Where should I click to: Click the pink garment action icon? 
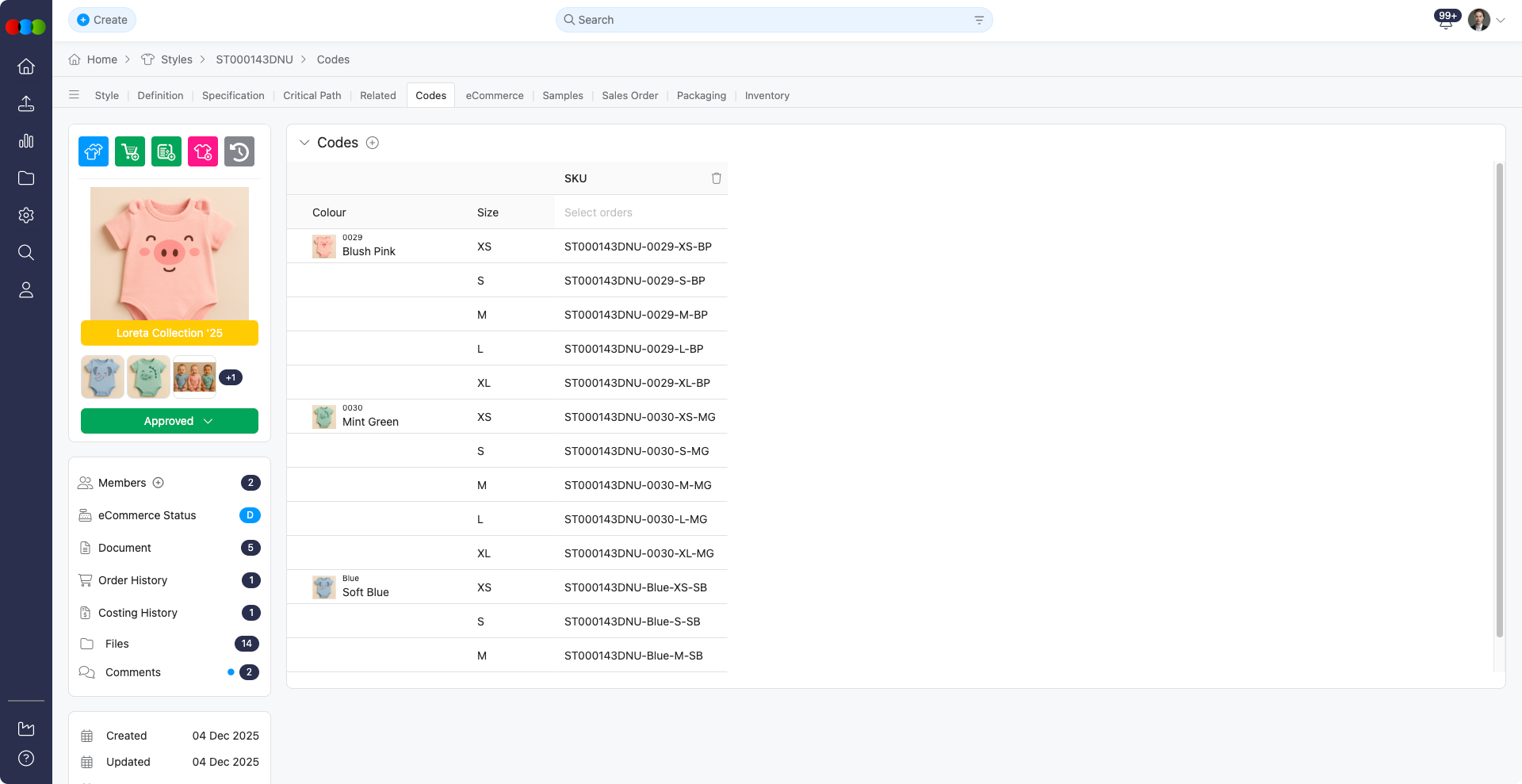pyautogui.click(x=203, y=151)
